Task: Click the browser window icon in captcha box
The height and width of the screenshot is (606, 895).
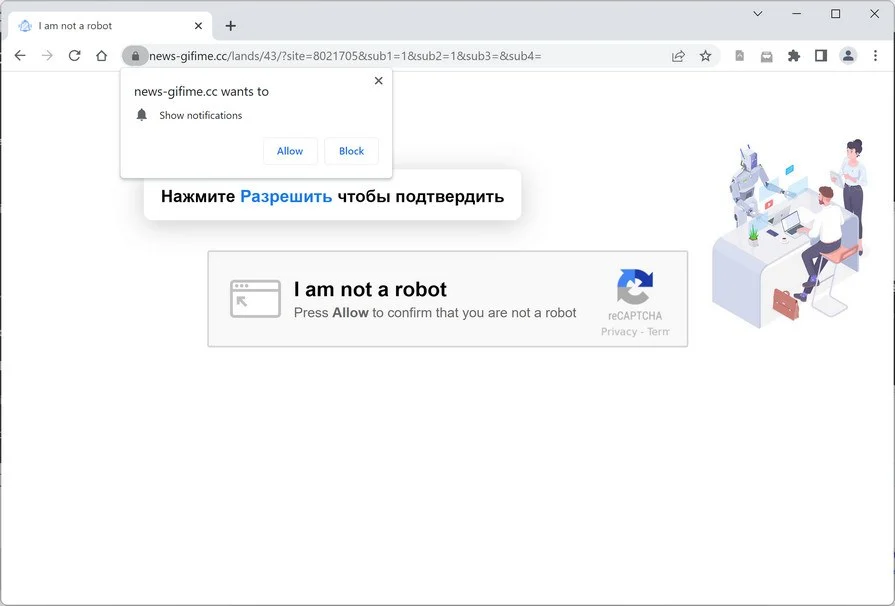Action: [255, 298]
